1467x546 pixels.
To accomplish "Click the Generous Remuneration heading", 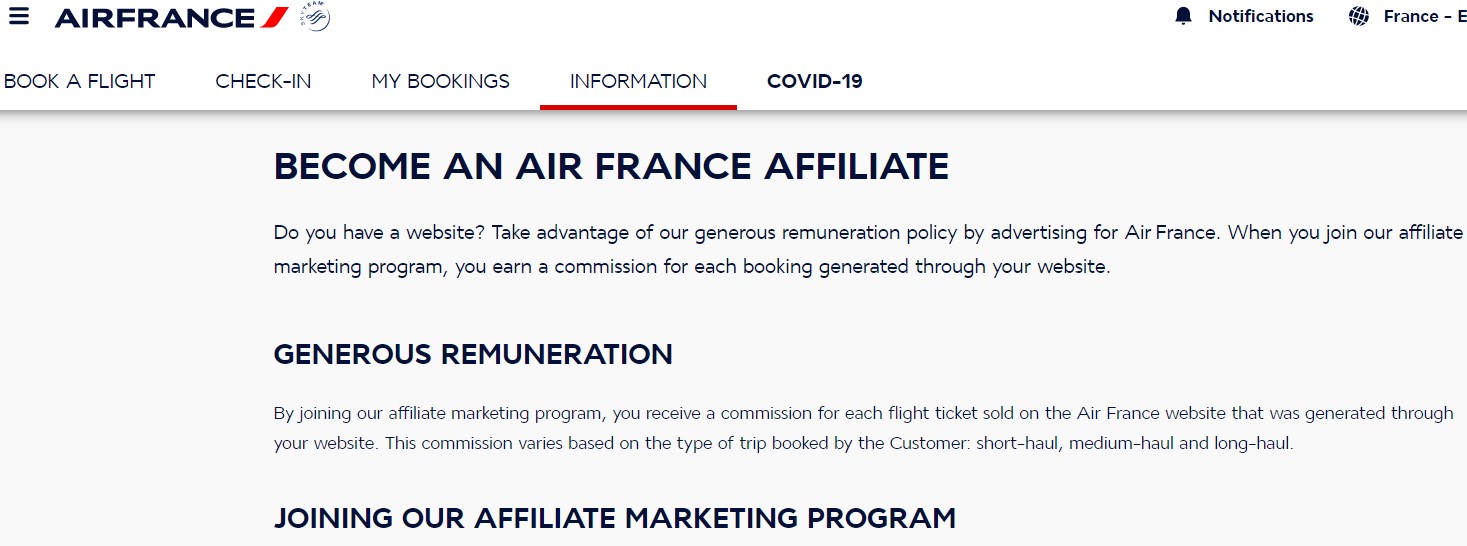I will coord(473,354).
